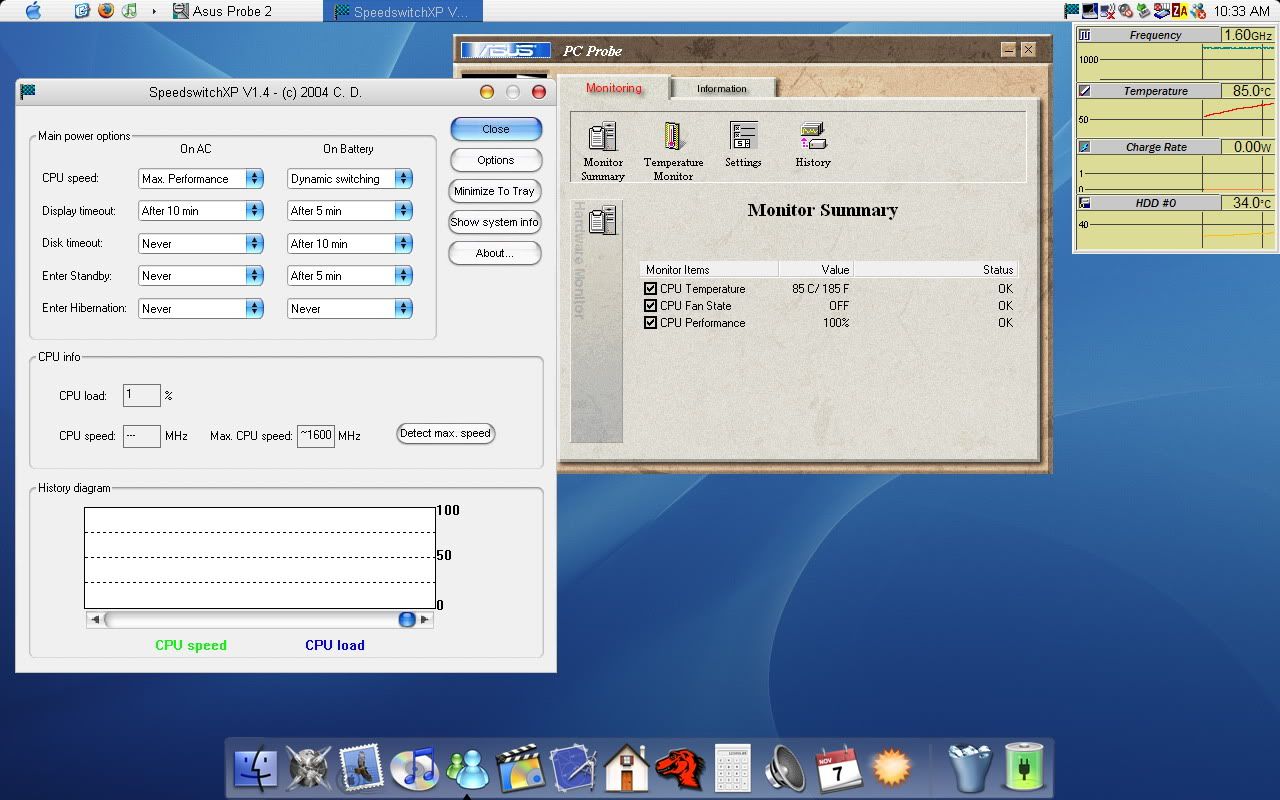The width and height of the screenshot is (1280, 800).
Task: Open the On Battery Display timeout dropdown
Action: 350,211
